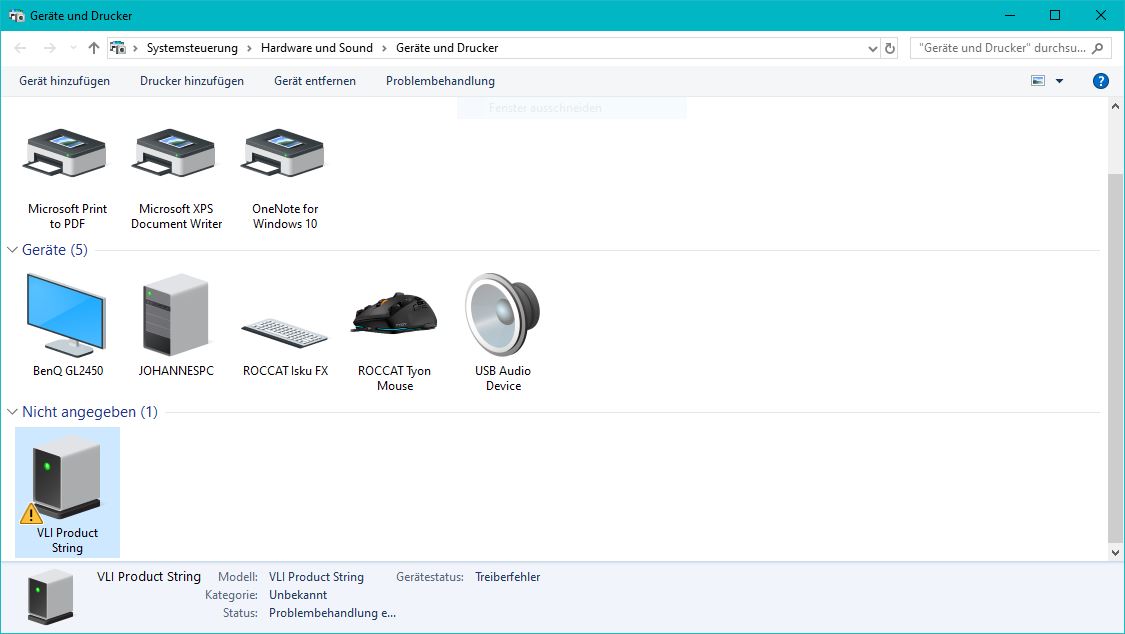The width and height of the screenshot is (1125, 634).
Task: Click the Unbekannt category value
Action: tap(298, 595)
